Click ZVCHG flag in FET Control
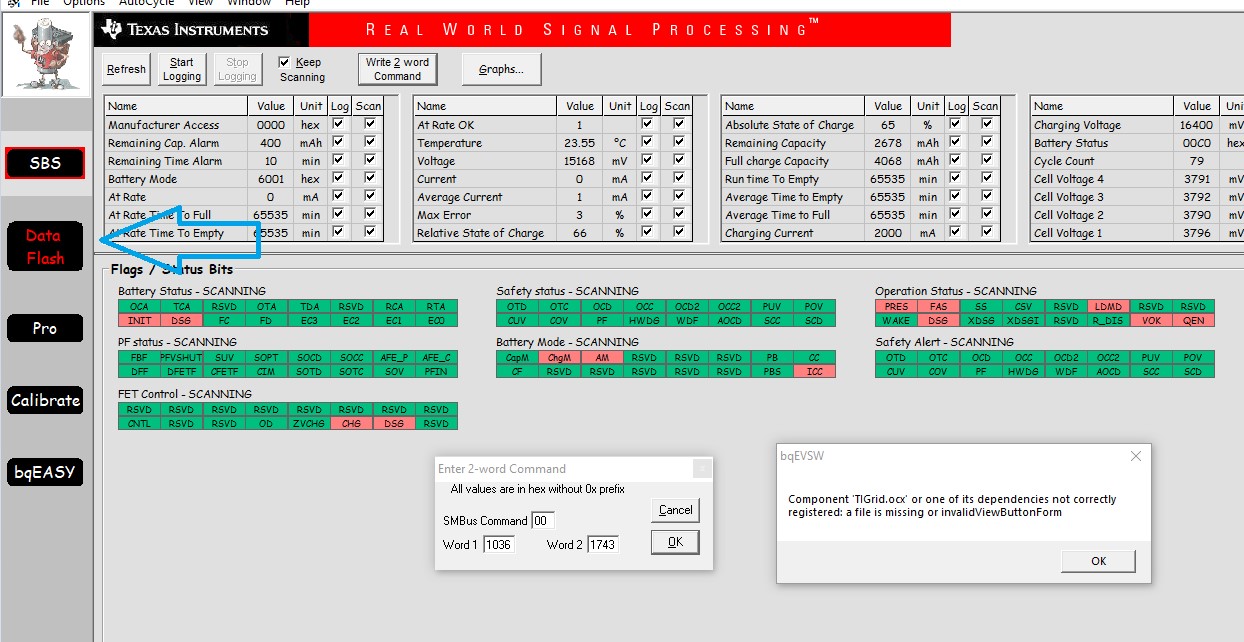 point(309,423)
